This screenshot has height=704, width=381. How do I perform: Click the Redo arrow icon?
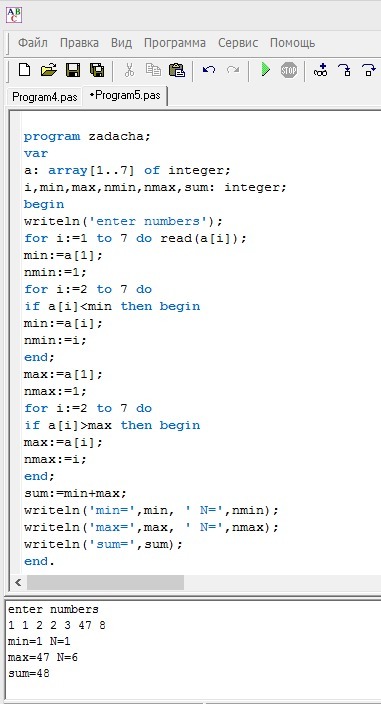(x=233, y=70)
